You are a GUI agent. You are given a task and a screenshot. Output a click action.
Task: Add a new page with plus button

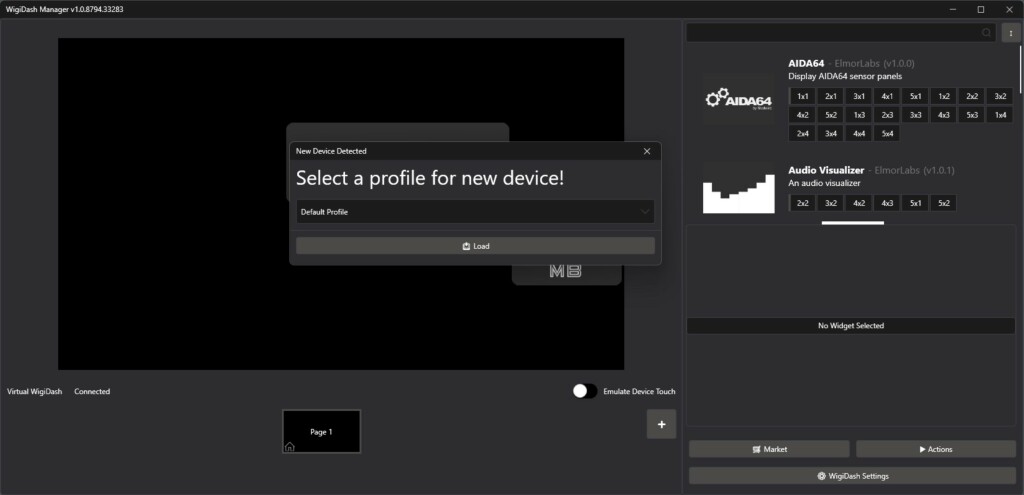click(661, 424)
